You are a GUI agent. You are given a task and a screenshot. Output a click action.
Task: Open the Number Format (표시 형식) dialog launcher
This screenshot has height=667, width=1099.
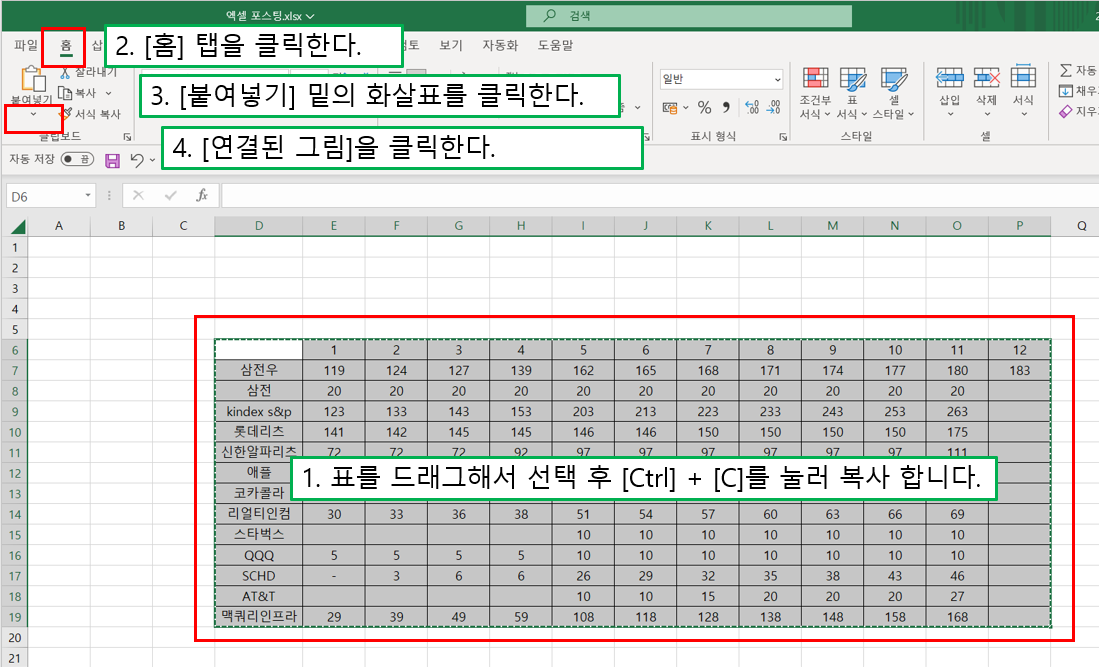[x=782, y=137]
